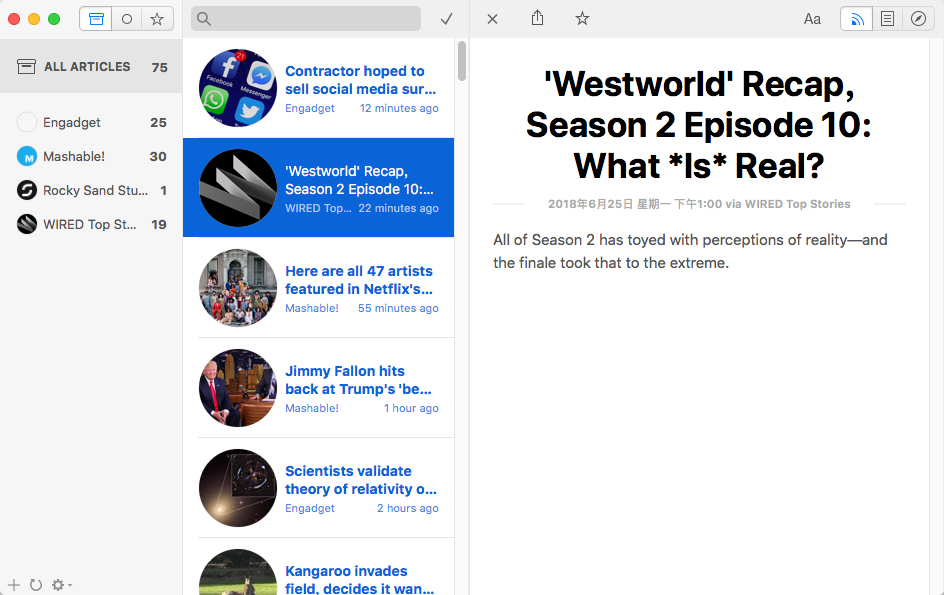Click 'Mashable!' source under Jimmy Fallon article

tap(312, 408)
